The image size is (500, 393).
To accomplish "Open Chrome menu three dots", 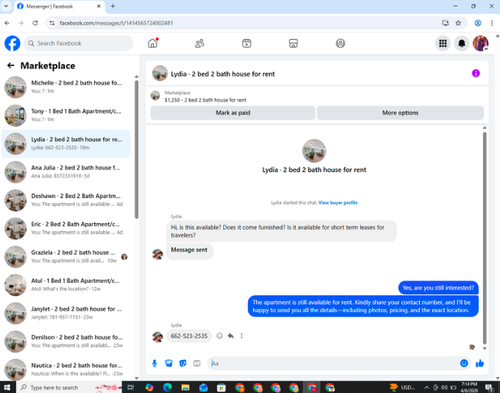I will [x=492, y=23].
